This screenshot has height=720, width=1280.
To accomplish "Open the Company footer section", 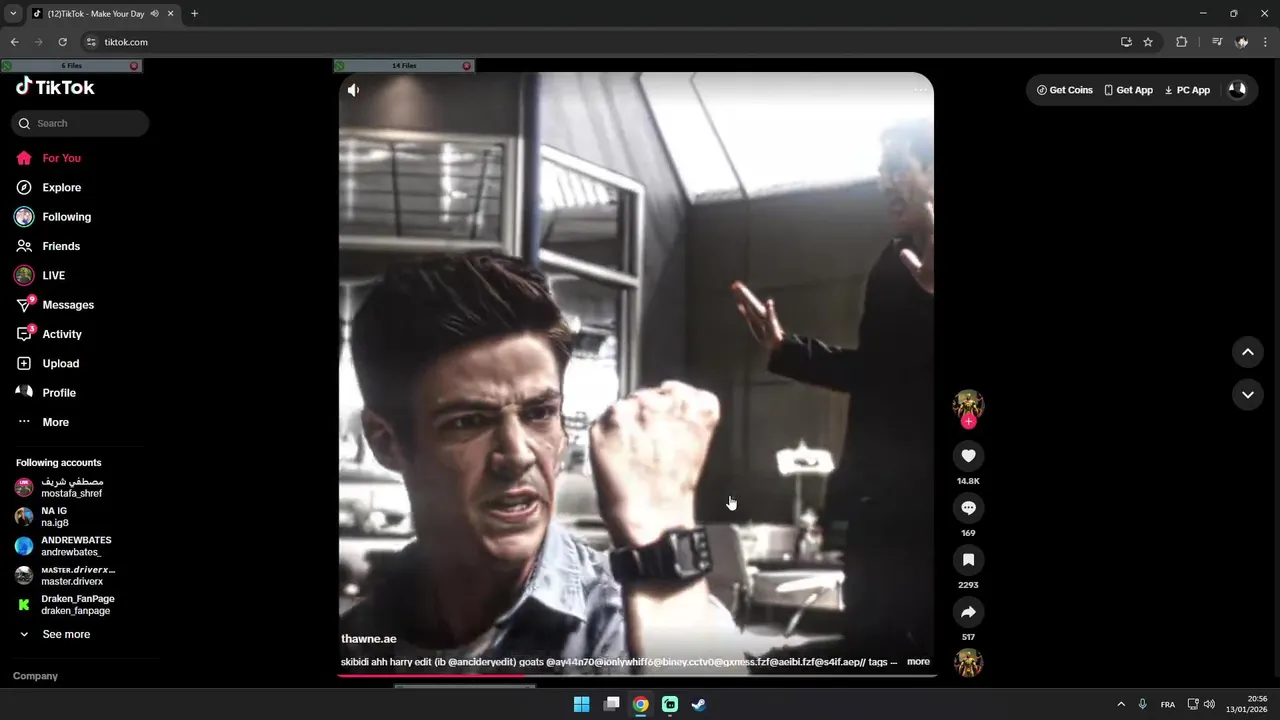I will point(35,676).
